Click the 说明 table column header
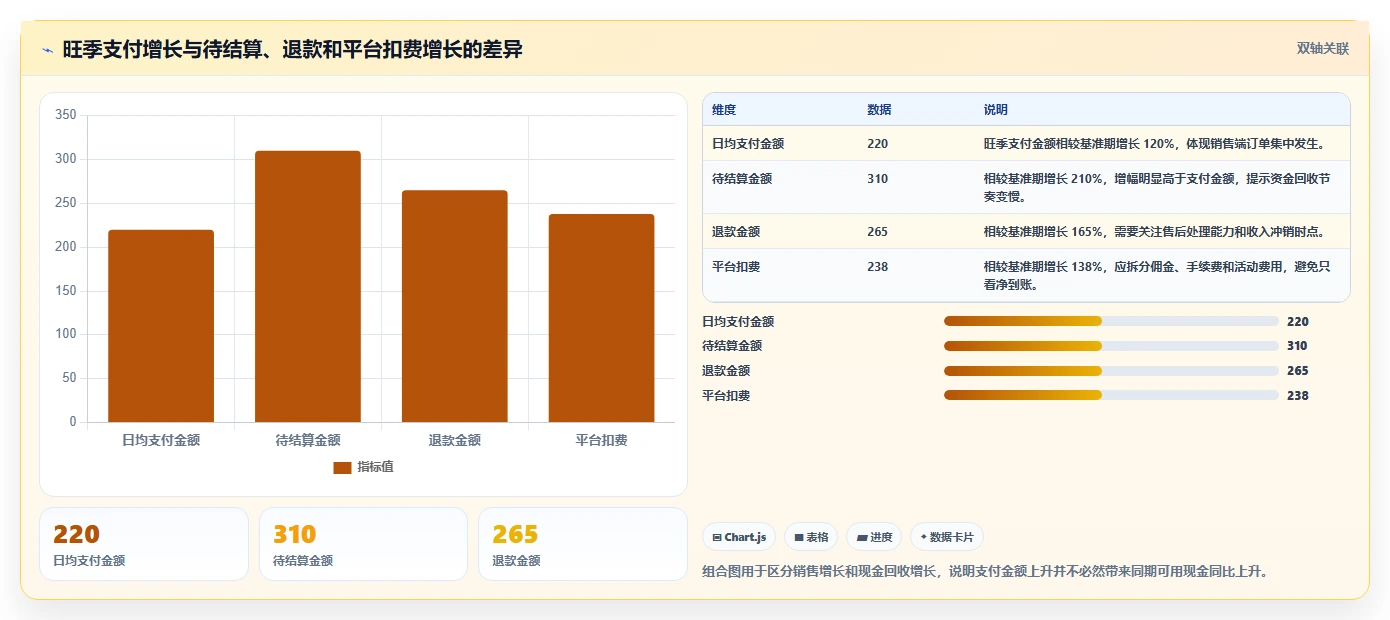The image size is (1390, 620). pos(996,110)
